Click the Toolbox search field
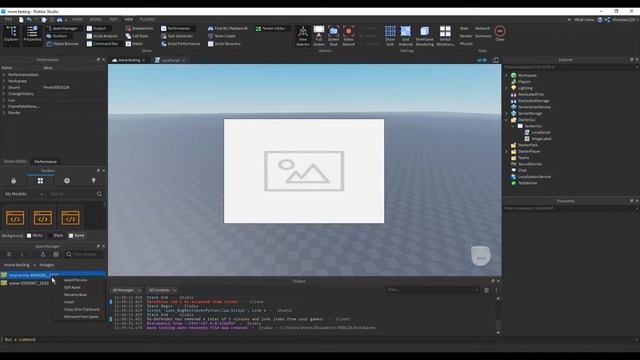This screenshot has height=360, width=640. (72, 194)
